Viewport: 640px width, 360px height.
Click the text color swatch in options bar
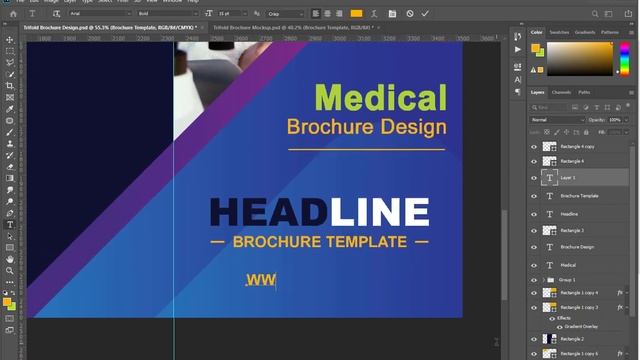point(356,13)
